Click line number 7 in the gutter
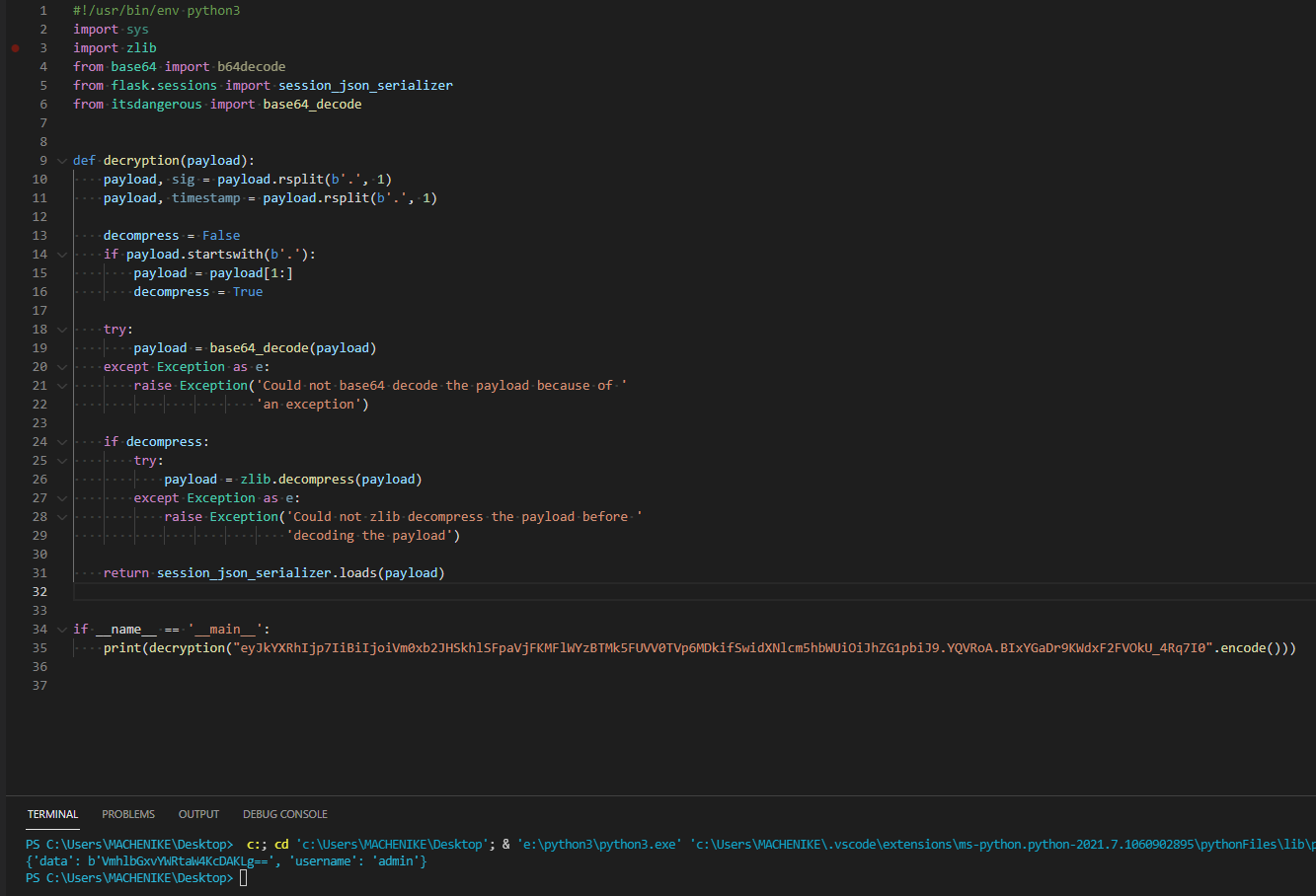This screenshot has height=896, width=1316. 42,122
